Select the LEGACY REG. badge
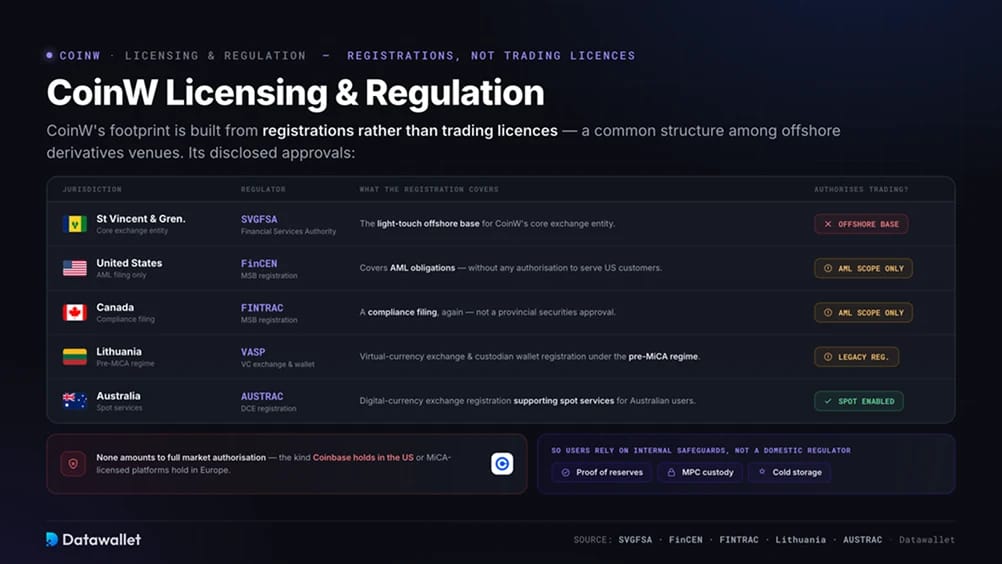The height and width of the screenshot is (564, 1002). (x=856, y=356)
